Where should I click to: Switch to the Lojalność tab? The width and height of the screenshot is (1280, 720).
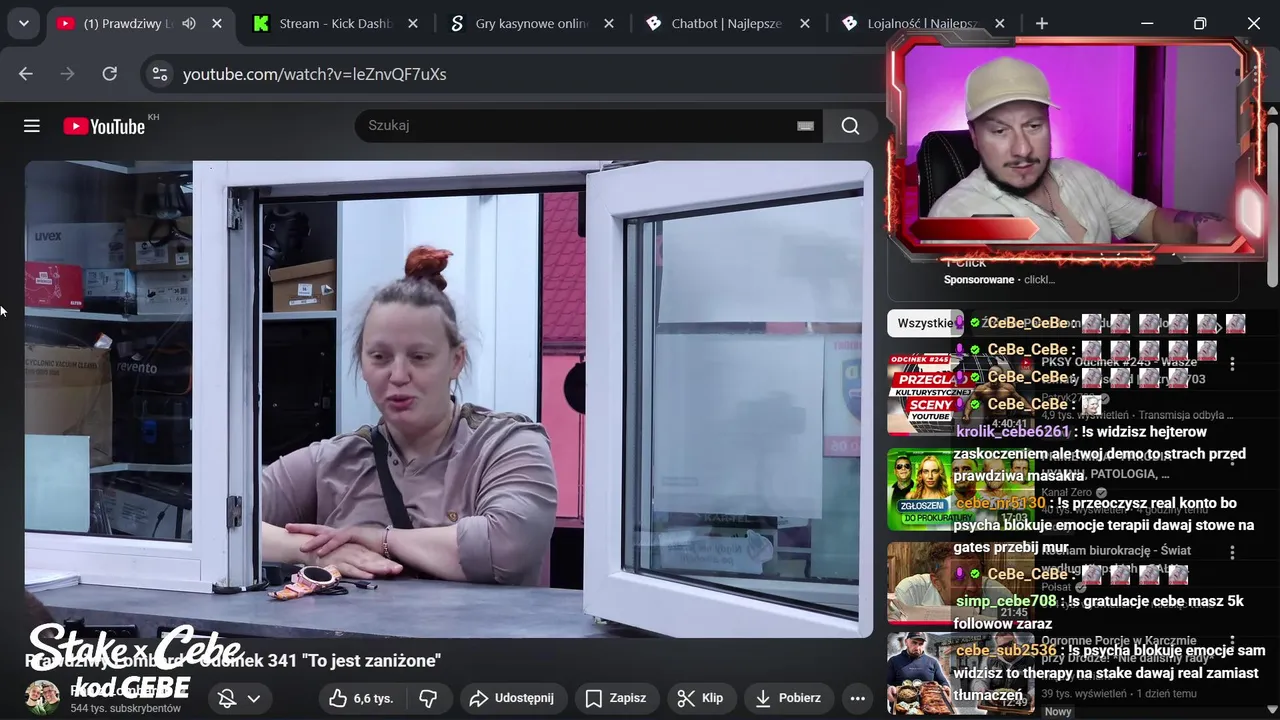(923, 23)
